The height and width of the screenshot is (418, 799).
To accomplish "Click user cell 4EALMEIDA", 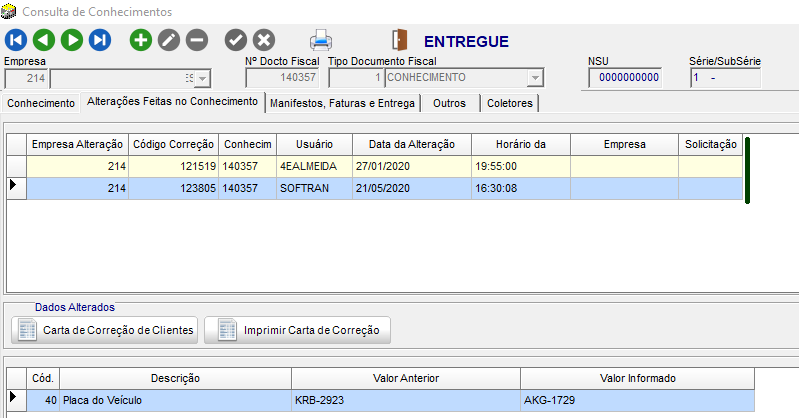I will click(x=314, y=166).
